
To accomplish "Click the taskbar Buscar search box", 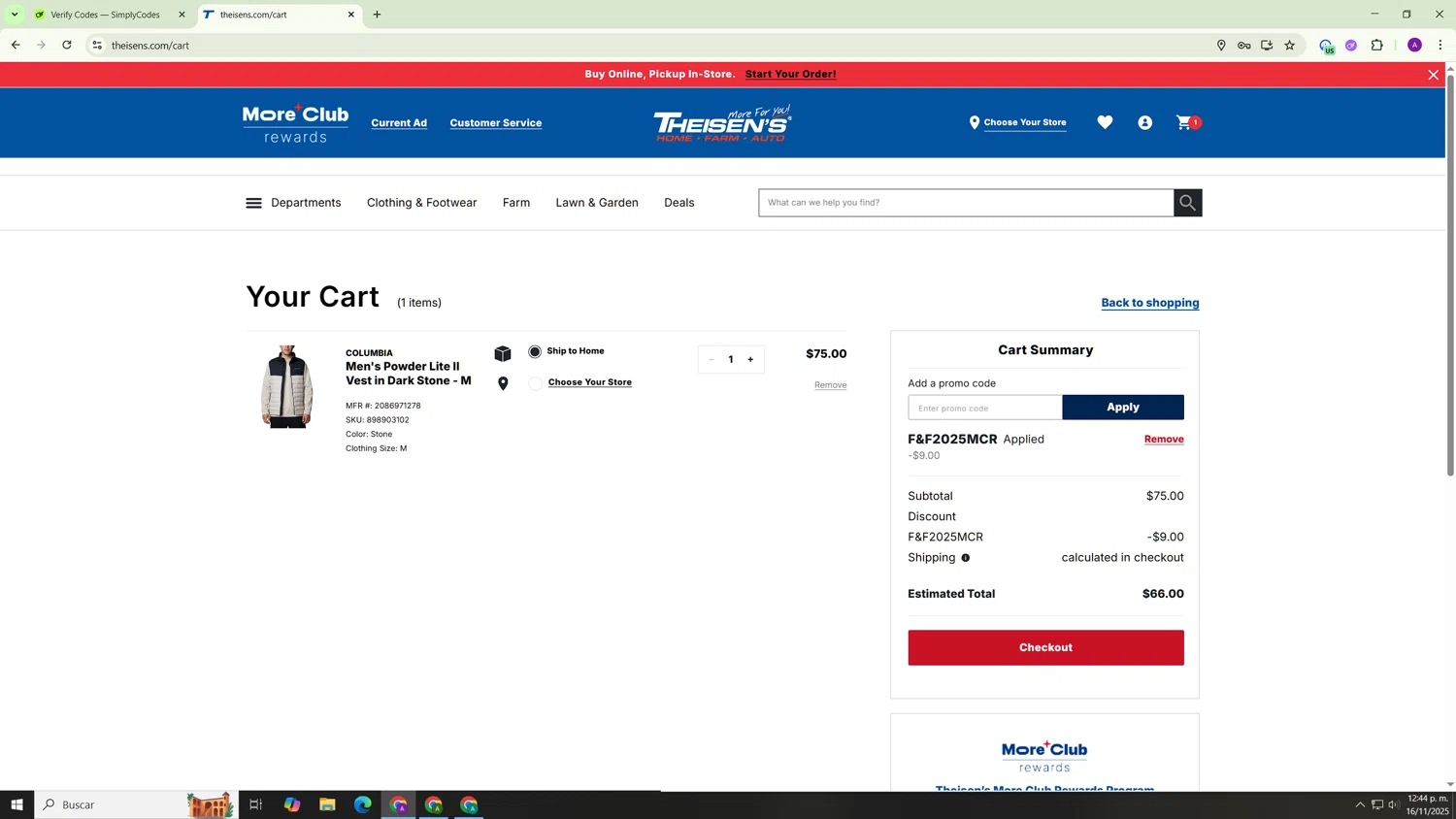I will 136,804.
